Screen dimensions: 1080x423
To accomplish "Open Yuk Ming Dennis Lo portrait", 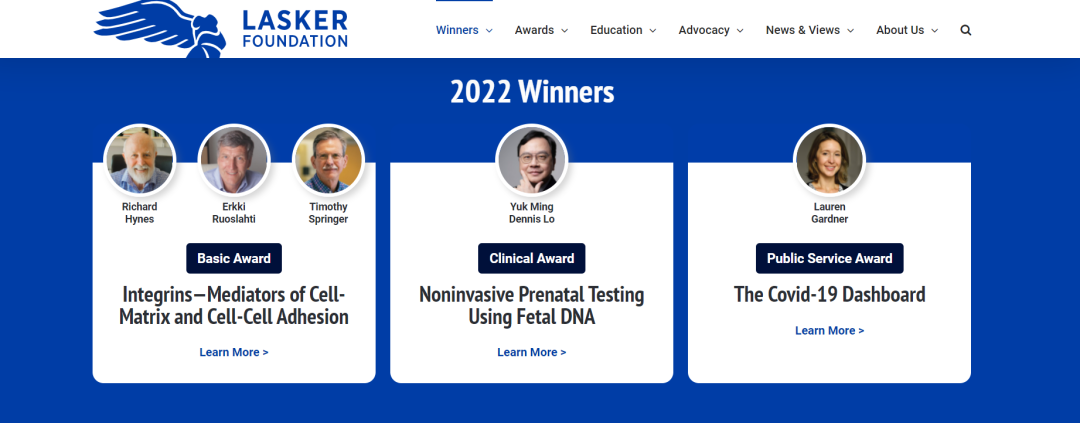I will [532, 160].
